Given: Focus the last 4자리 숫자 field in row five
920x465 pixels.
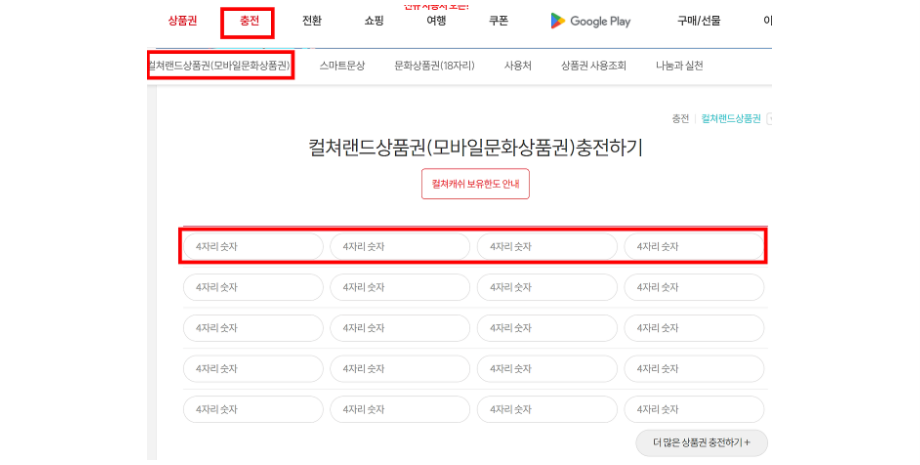Looking at the screenshot, I should pos(694,409).
